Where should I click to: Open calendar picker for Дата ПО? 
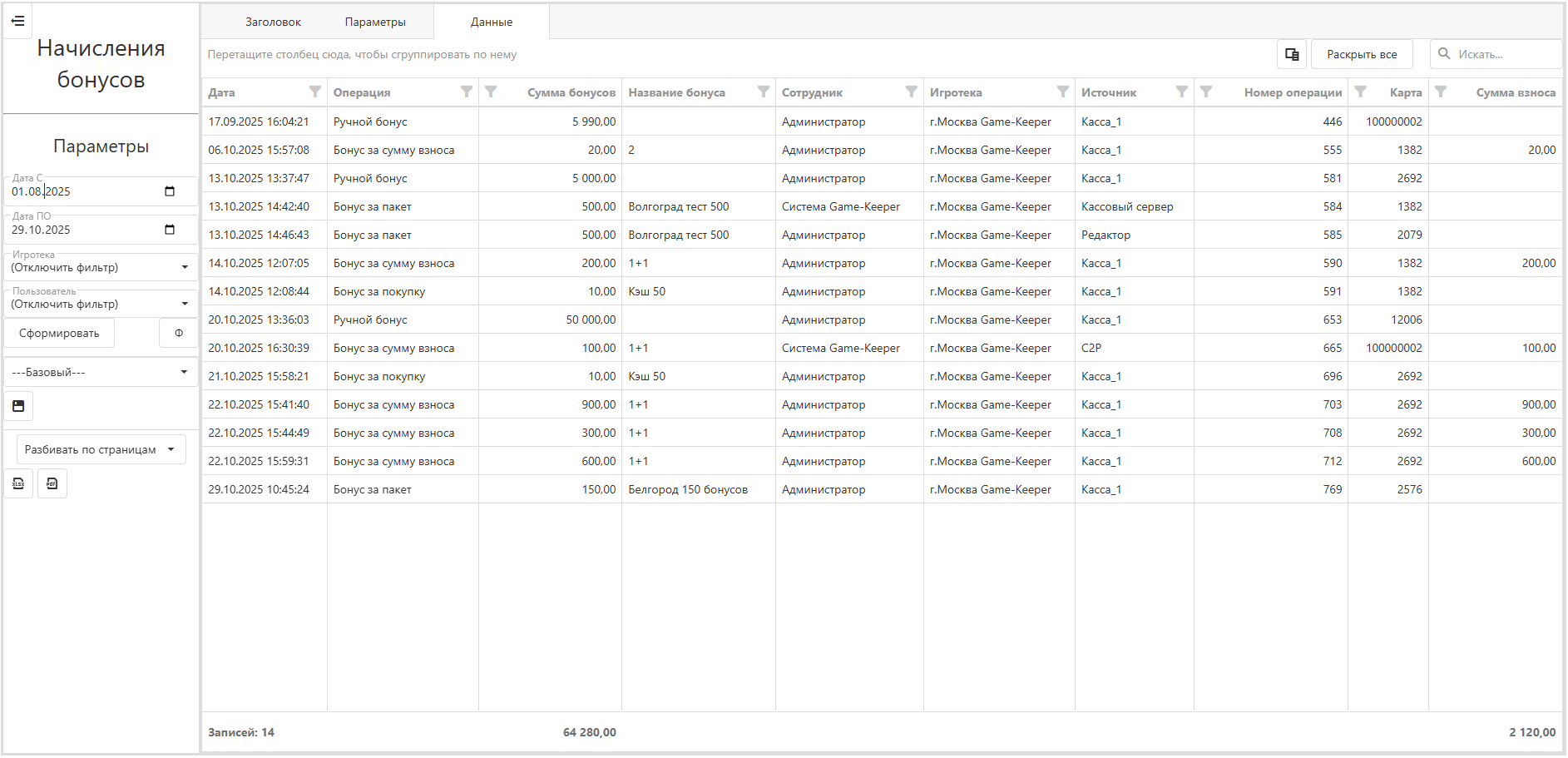(170, 230)
